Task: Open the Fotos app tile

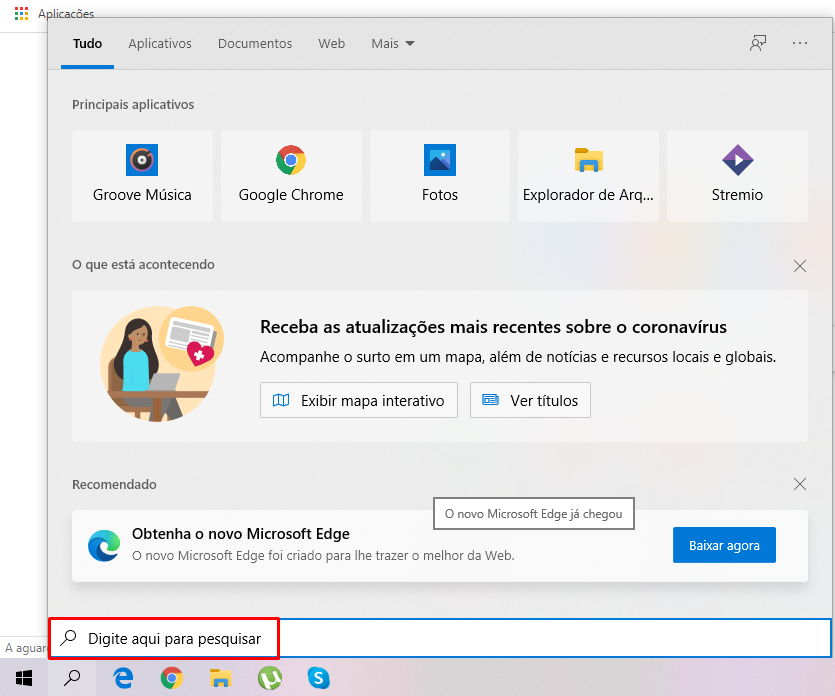Action: point(439,175)
